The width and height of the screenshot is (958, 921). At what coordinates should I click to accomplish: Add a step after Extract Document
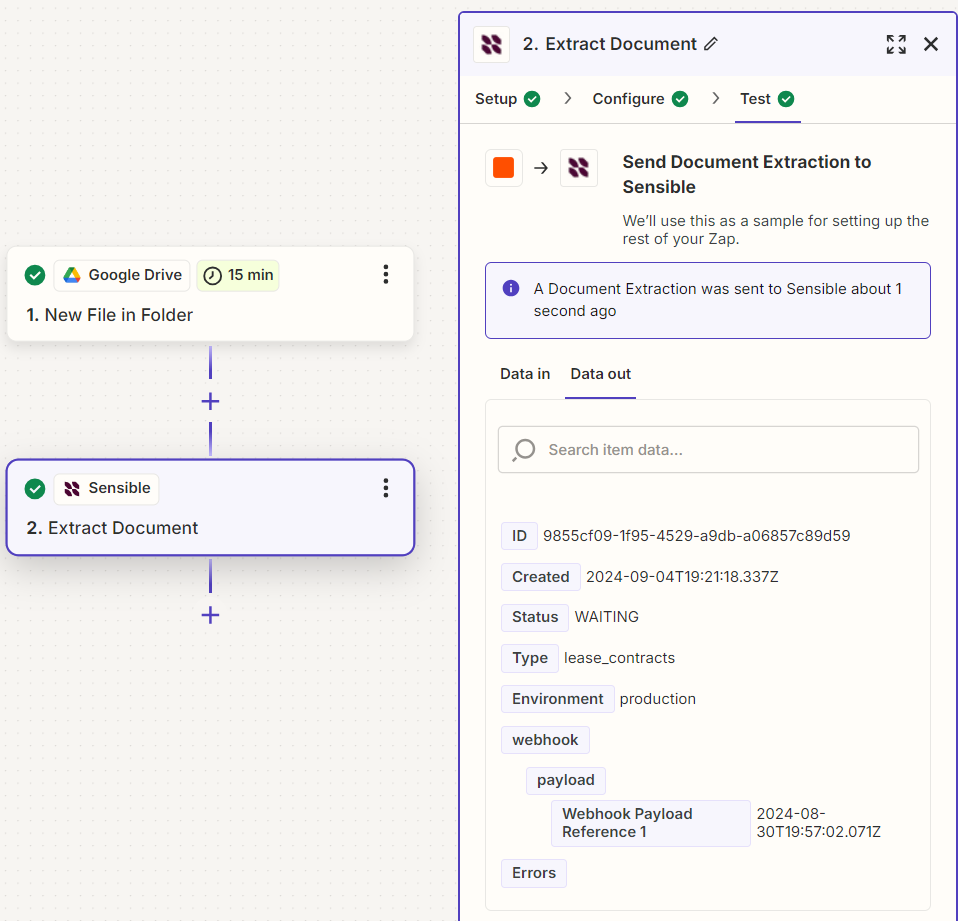[210, 615]
